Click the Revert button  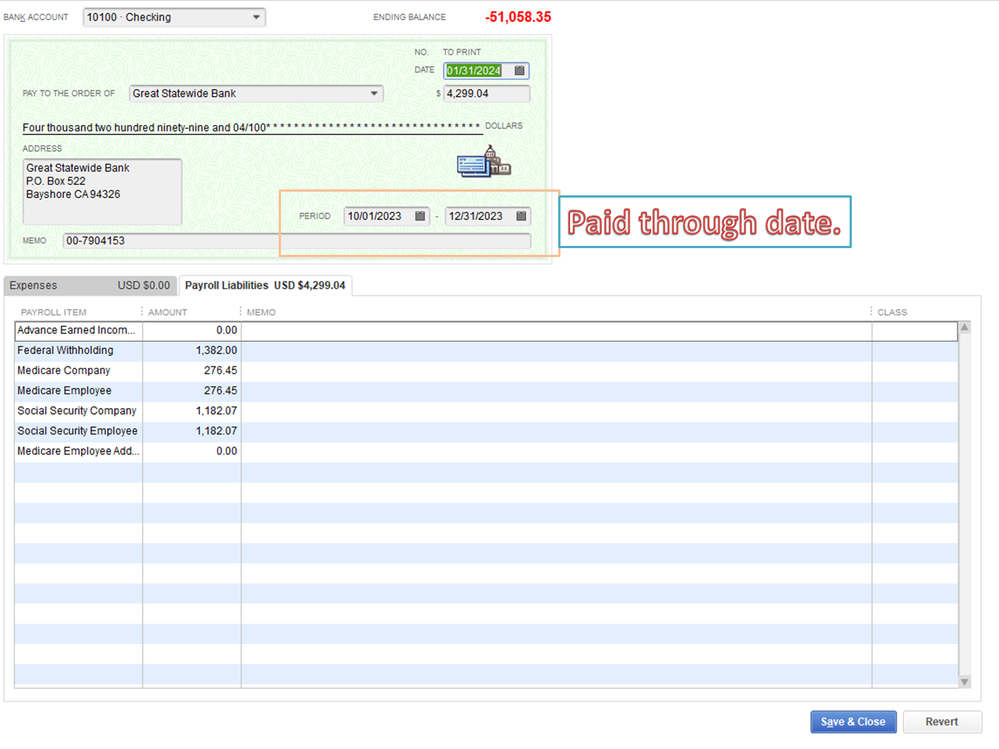click(942, 722)
